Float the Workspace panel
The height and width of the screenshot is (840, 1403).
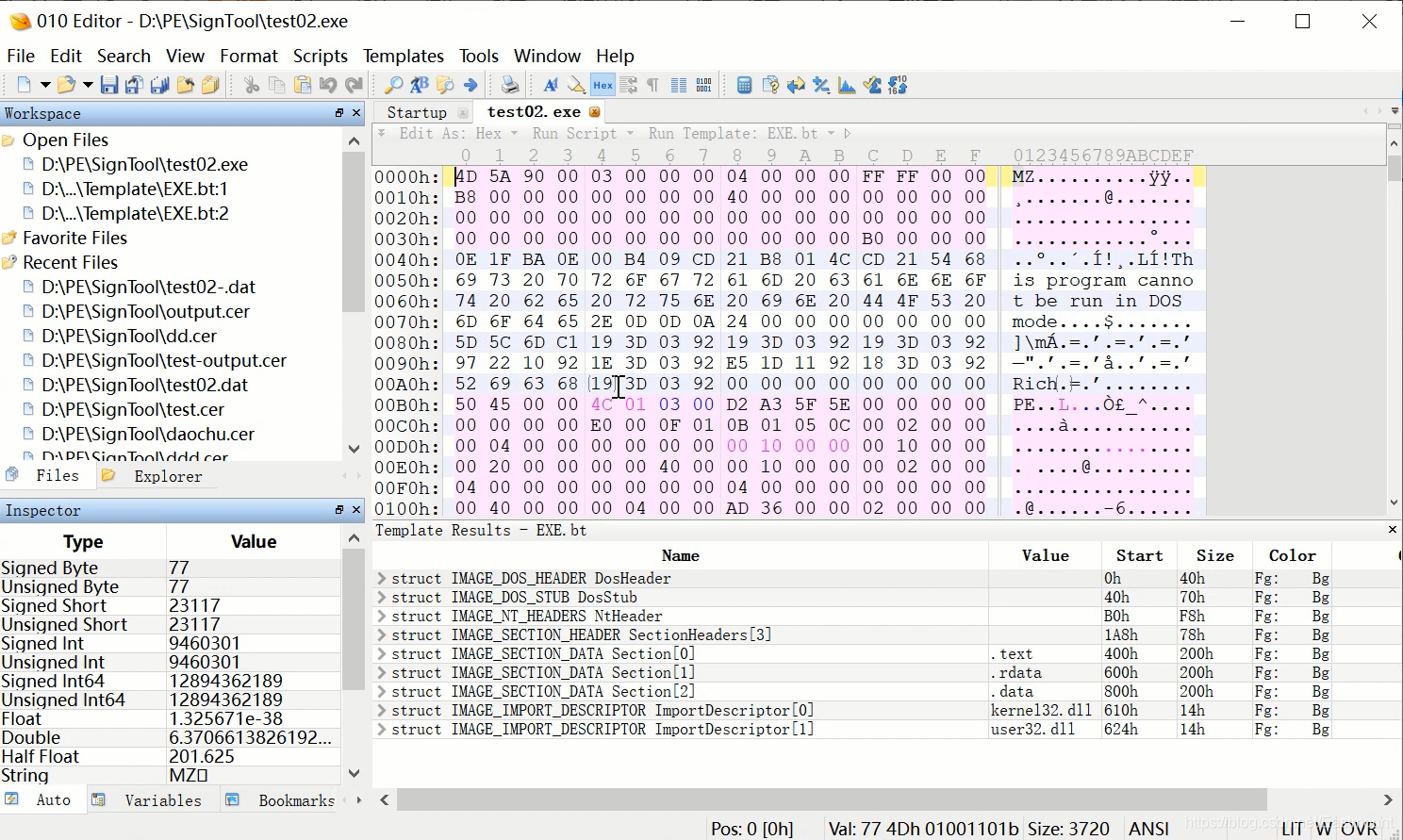coord(339,113)
